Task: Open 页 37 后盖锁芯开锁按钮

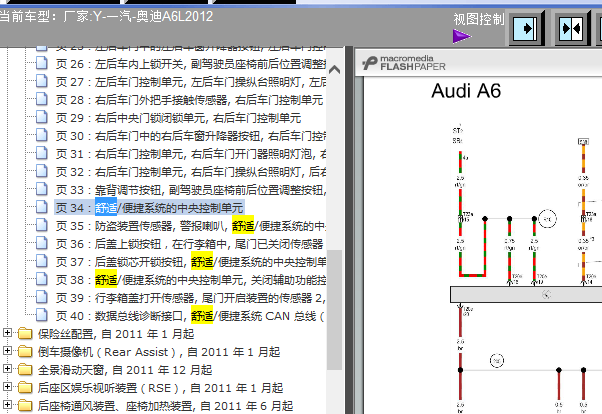Action: pyautogui.click(x=191, y=262)
